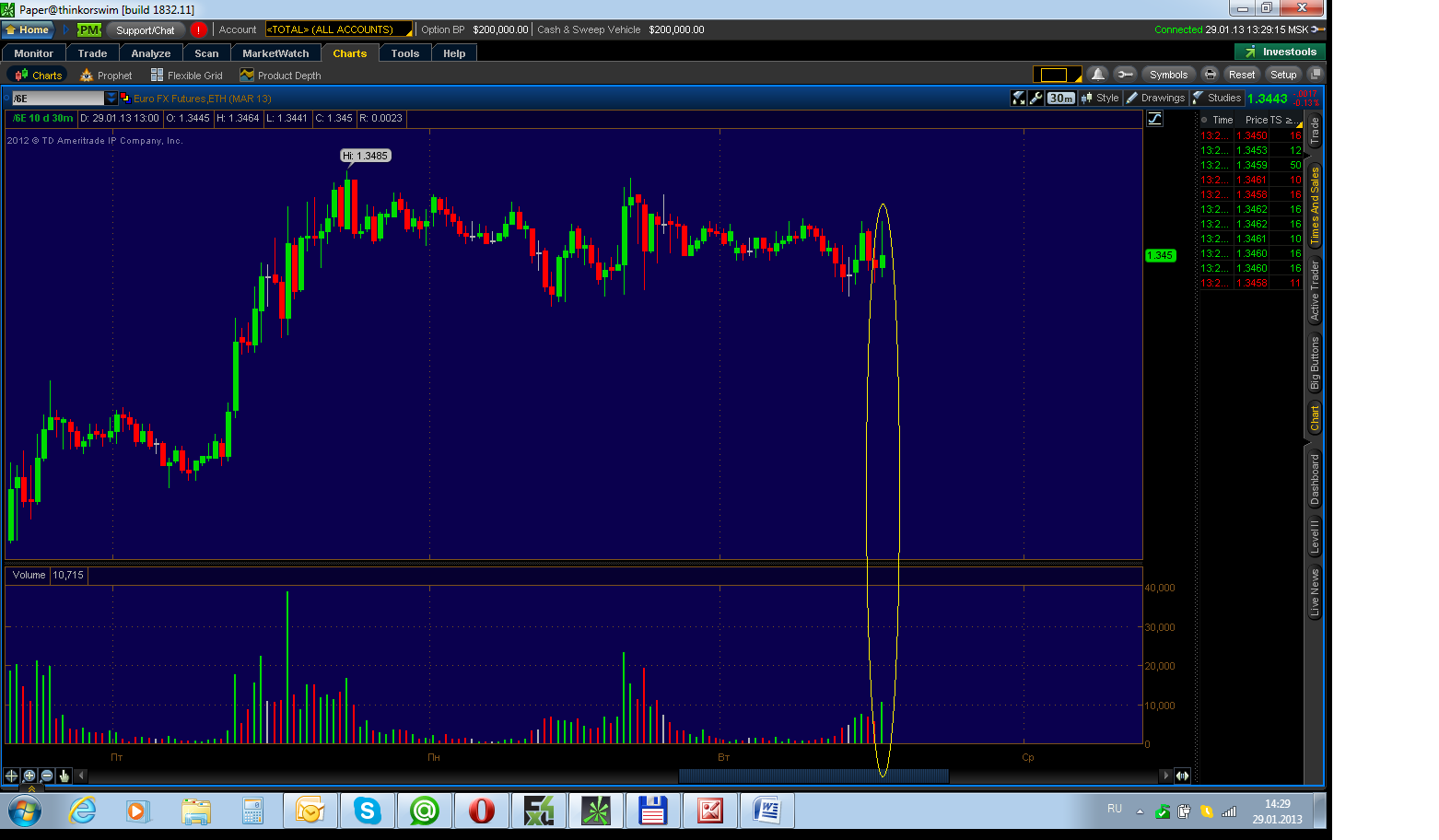Click the red alert exclamation icon
Viewport: 1439px width, 840px height.
(198, 29)
